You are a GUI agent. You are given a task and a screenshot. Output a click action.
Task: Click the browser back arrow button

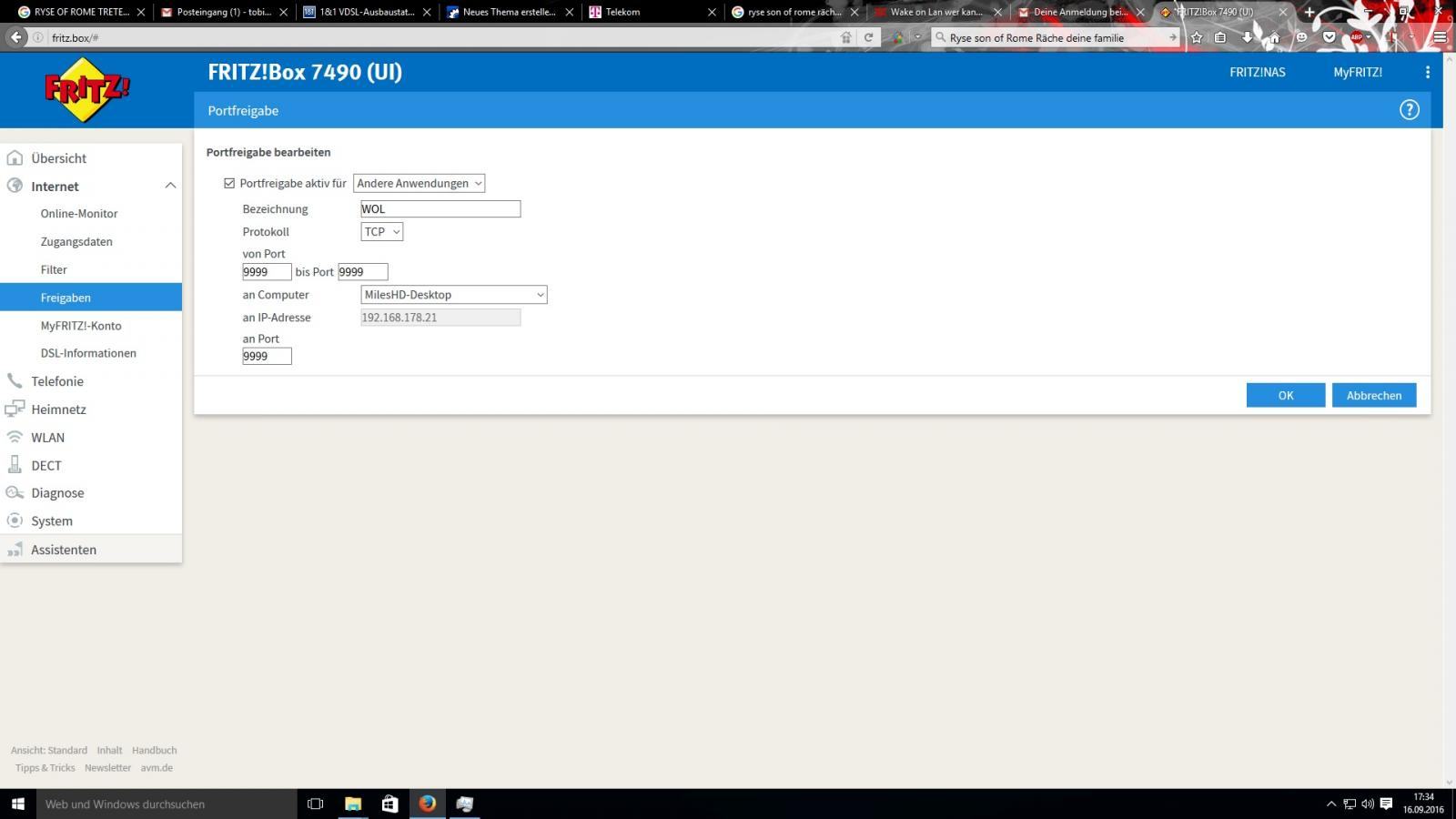click(x=15, y=37)
